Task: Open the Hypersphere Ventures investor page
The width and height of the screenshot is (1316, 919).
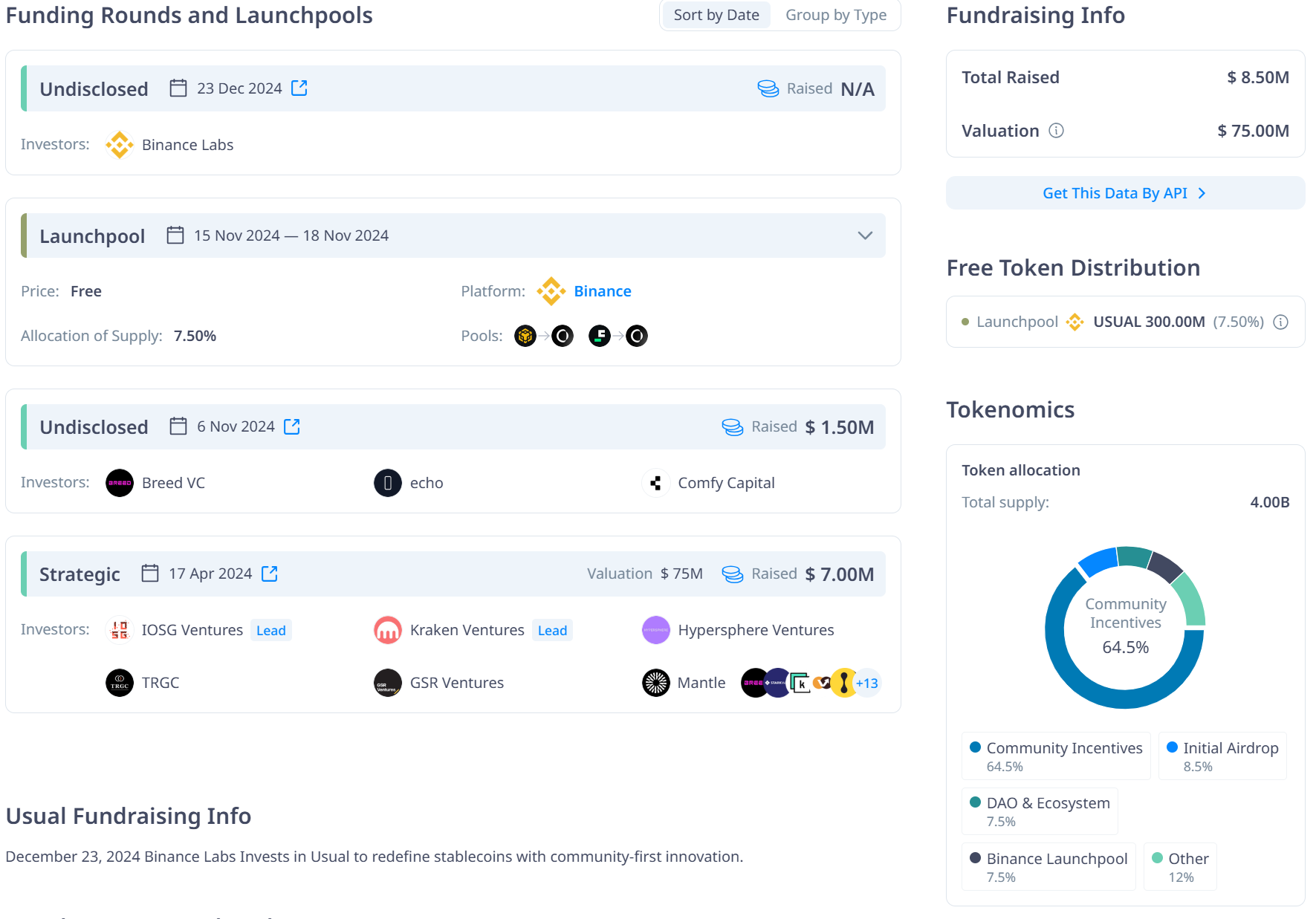Action: [756, 630]
